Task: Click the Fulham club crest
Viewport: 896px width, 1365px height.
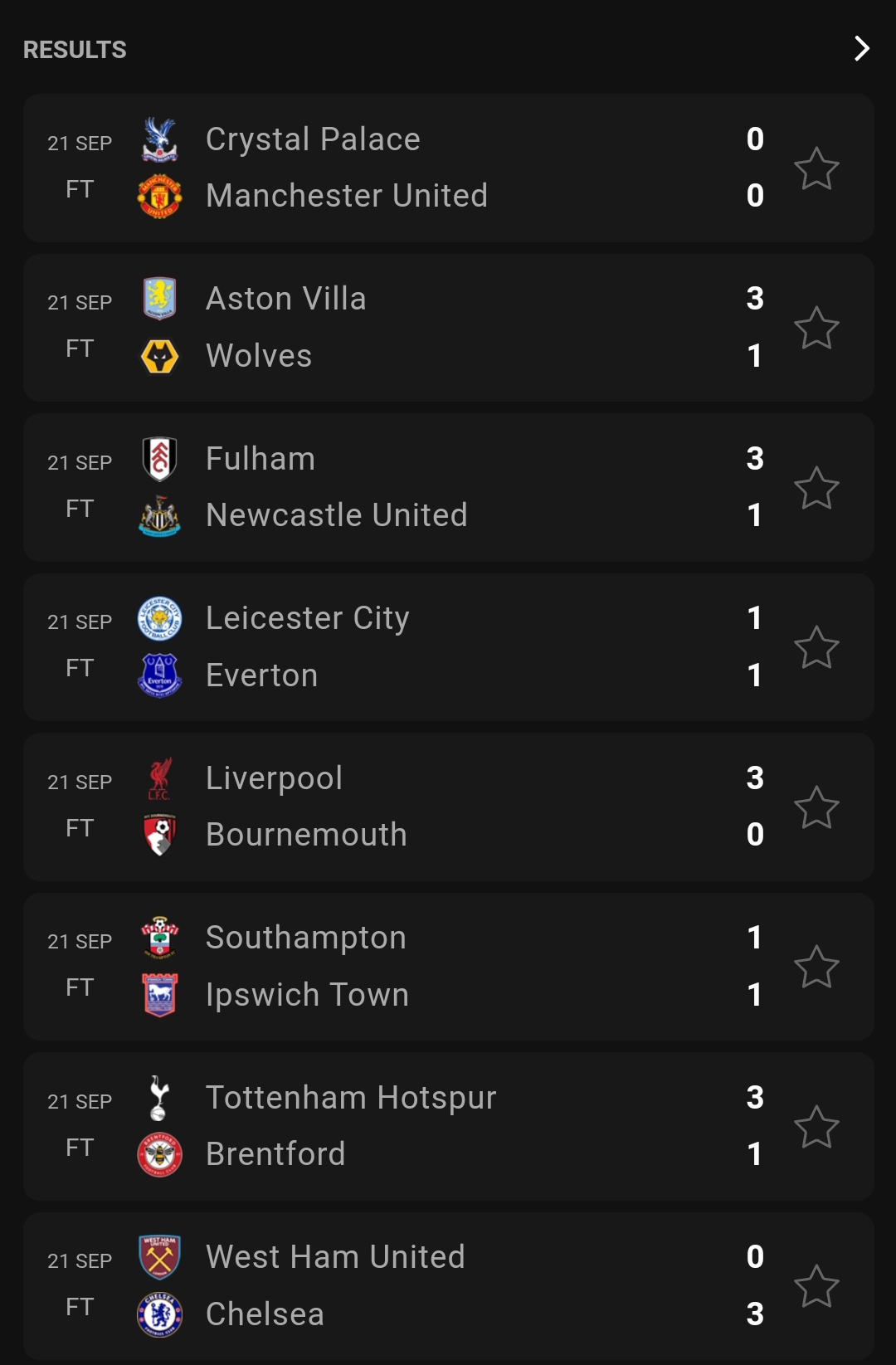Action: (159, 458)
